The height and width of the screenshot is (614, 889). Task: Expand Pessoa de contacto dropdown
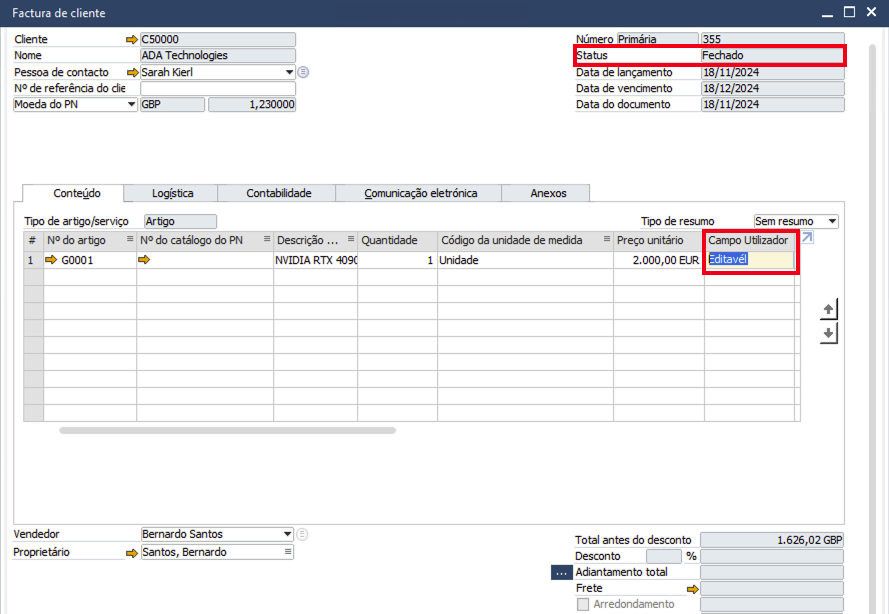(290, 72)
